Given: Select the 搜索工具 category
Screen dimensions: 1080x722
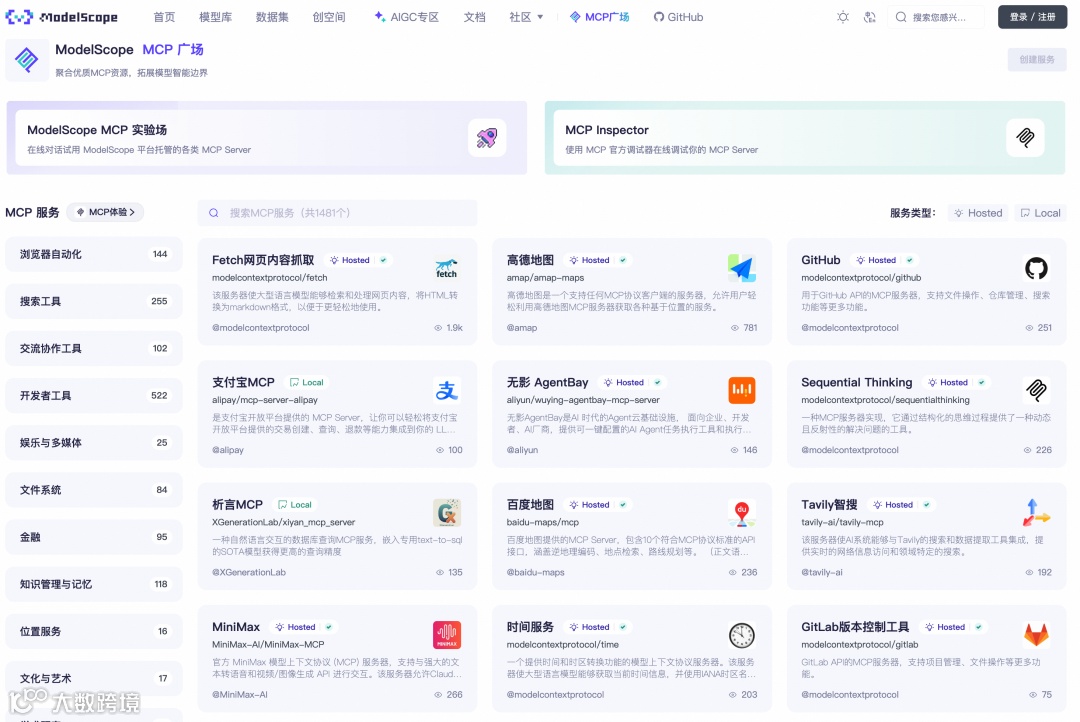Looking at the screenshot, I should coord(94,301).
